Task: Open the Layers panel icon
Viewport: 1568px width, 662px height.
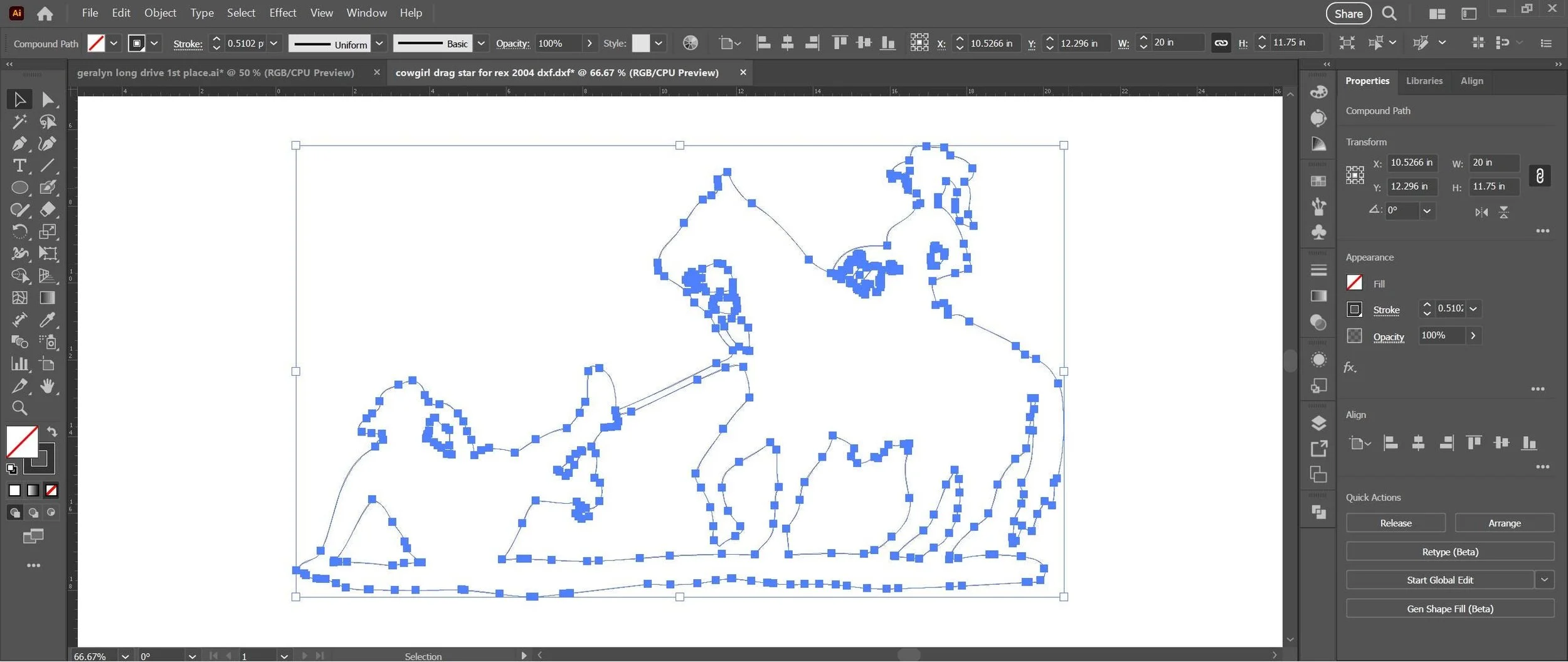Action: pos(1318,424)
